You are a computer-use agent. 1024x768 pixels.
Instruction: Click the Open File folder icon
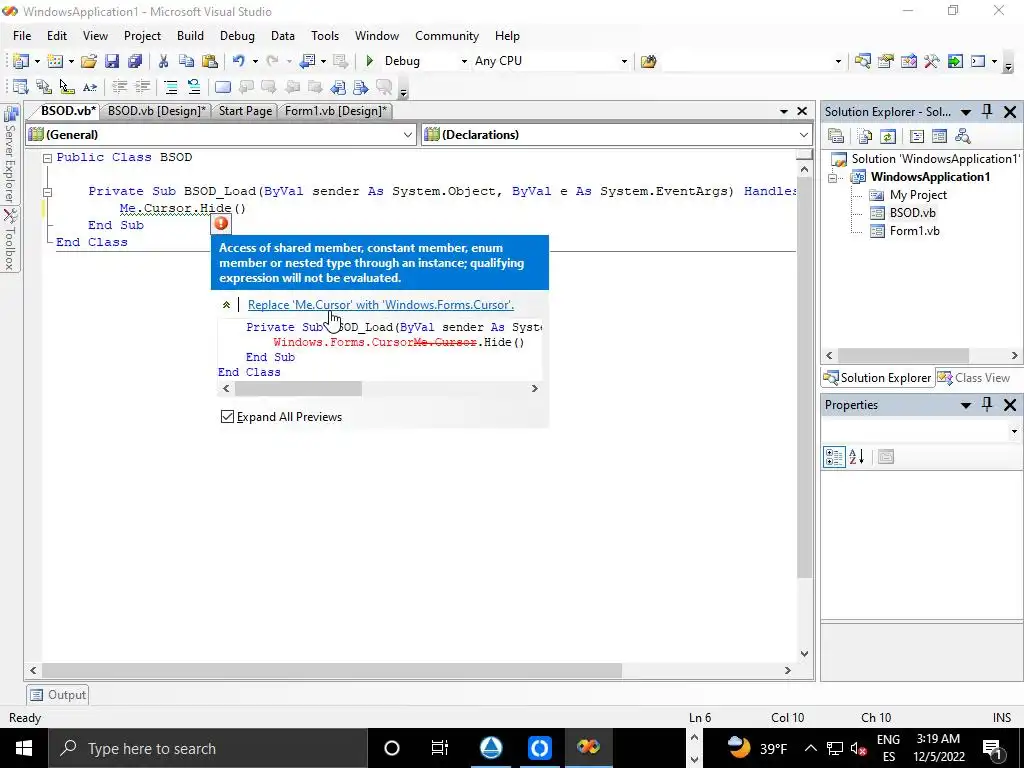[x=89, y=61]
